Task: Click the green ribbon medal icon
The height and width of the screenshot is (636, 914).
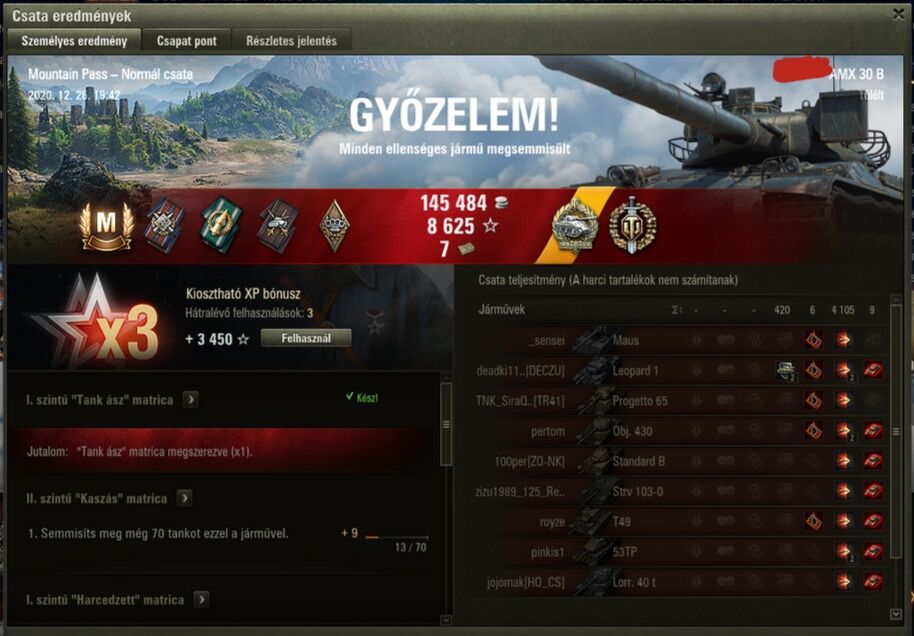Action: click(x=221, y=224)
